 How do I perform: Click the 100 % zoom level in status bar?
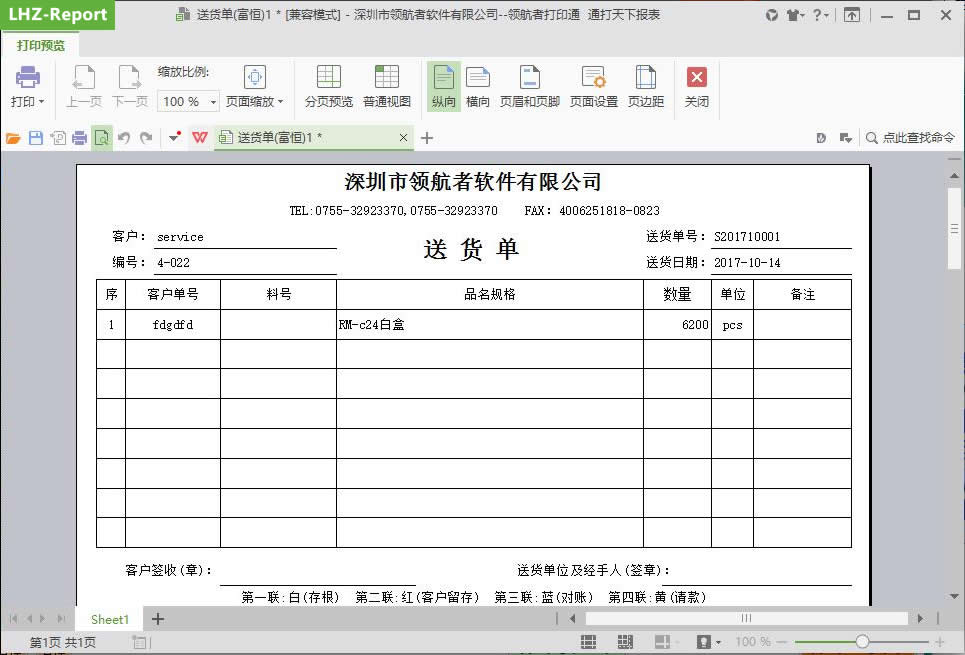pos(752,642)
